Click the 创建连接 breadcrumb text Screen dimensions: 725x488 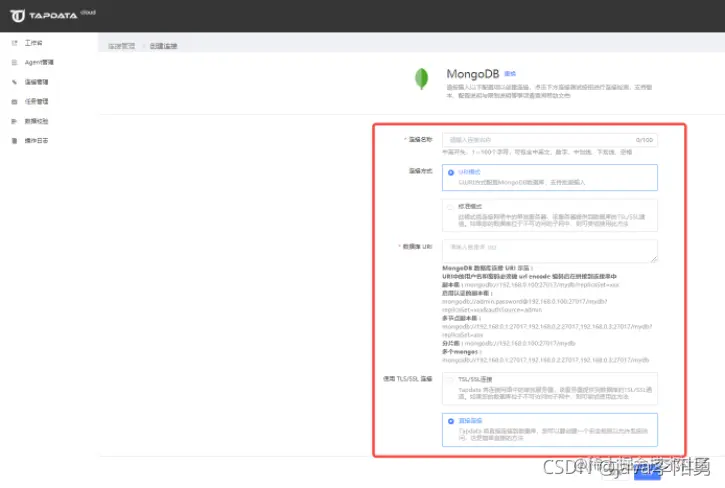pyautogui.click(x=163, y=46)
